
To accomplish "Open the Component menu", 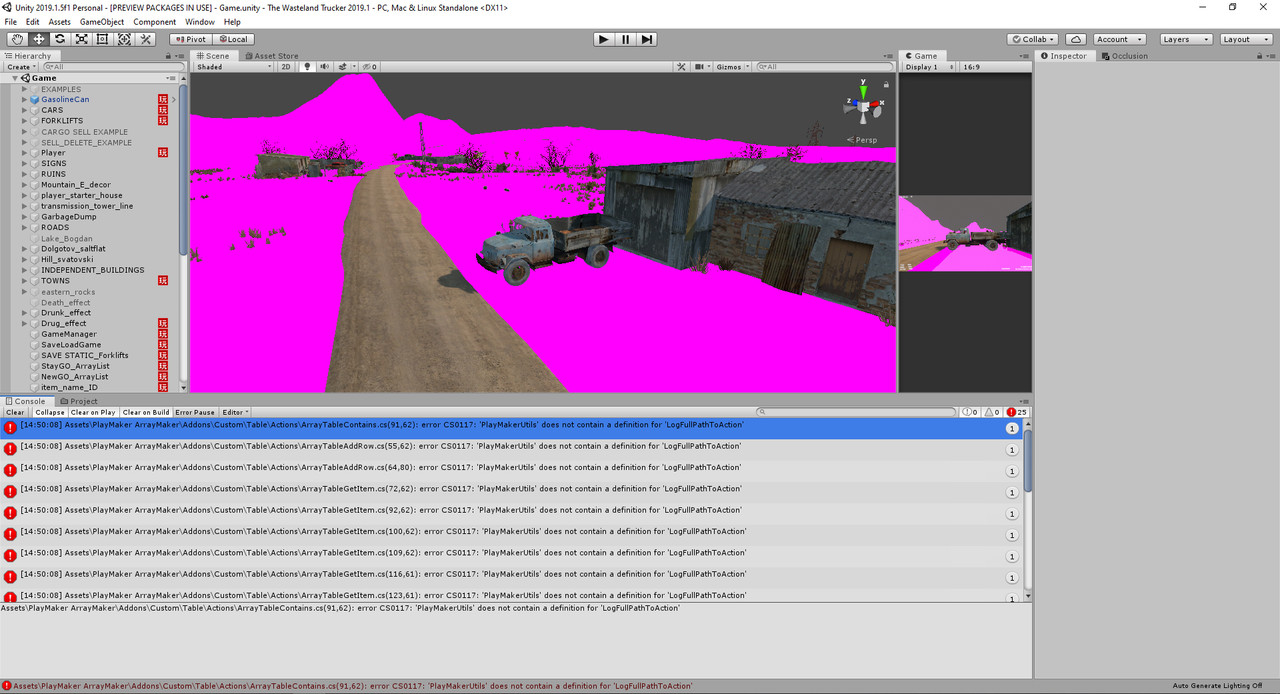I will [x=155, y=21].
